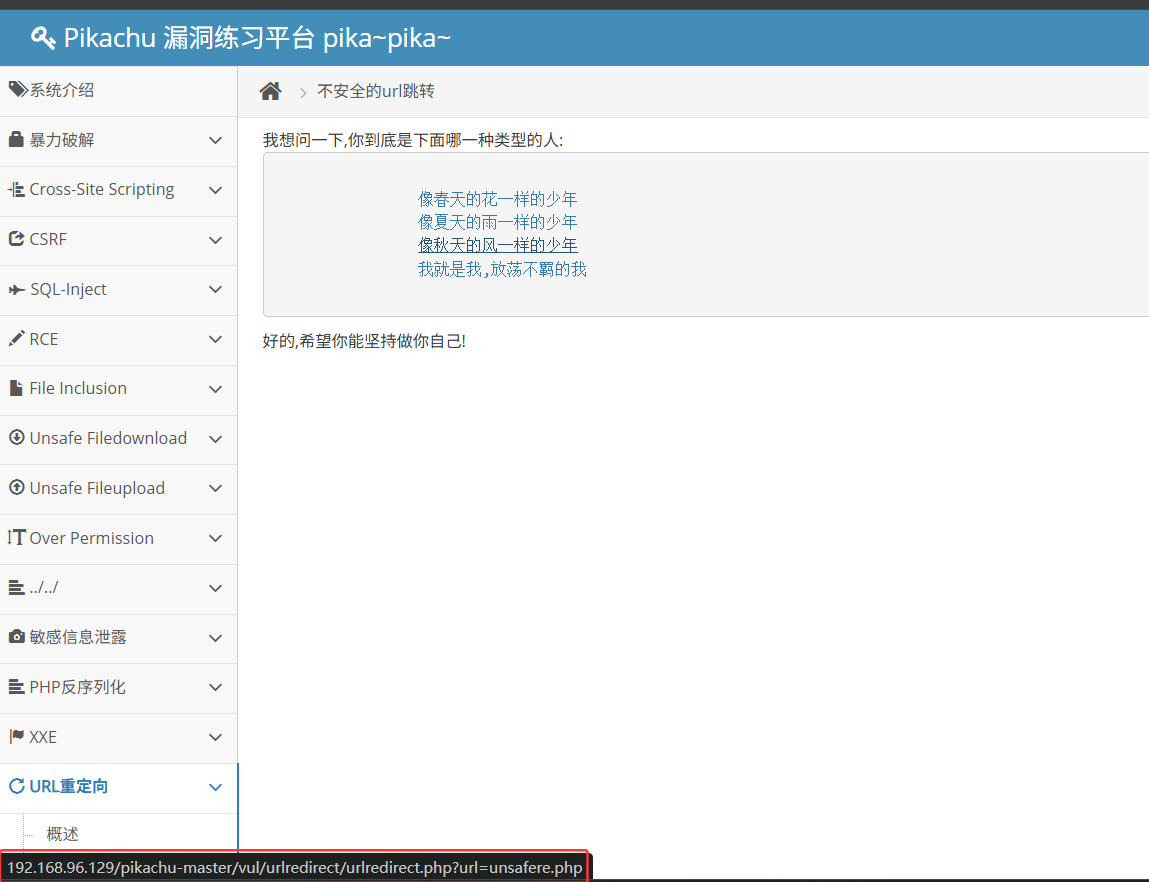The width and height of the screenshot is (1149, 882).
Task: Collapse the URL重定向 chevron
Action: point(215,787)
